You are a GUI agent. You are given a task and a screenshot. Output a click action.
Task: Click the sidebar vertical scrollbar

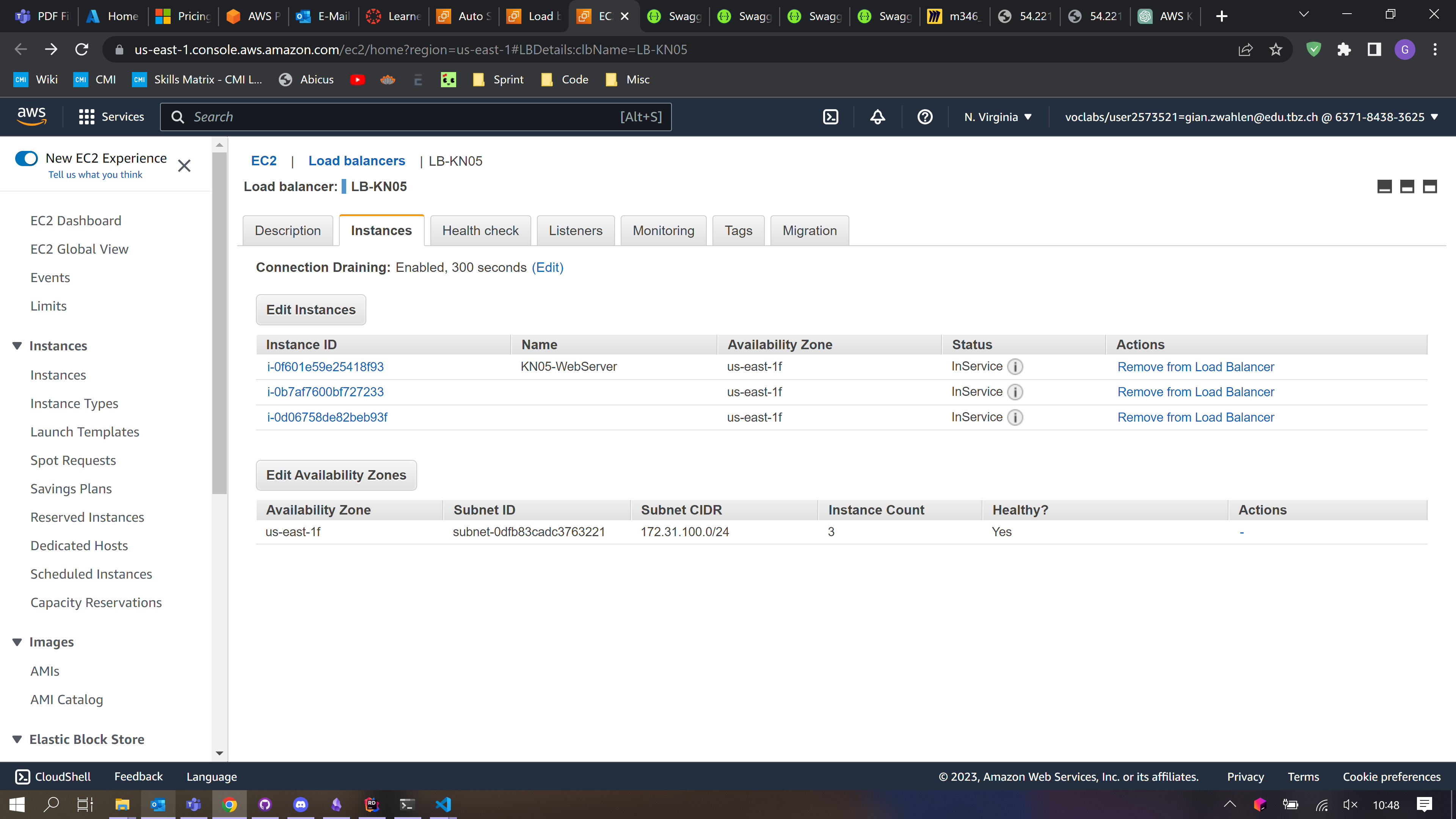[219, 322]
